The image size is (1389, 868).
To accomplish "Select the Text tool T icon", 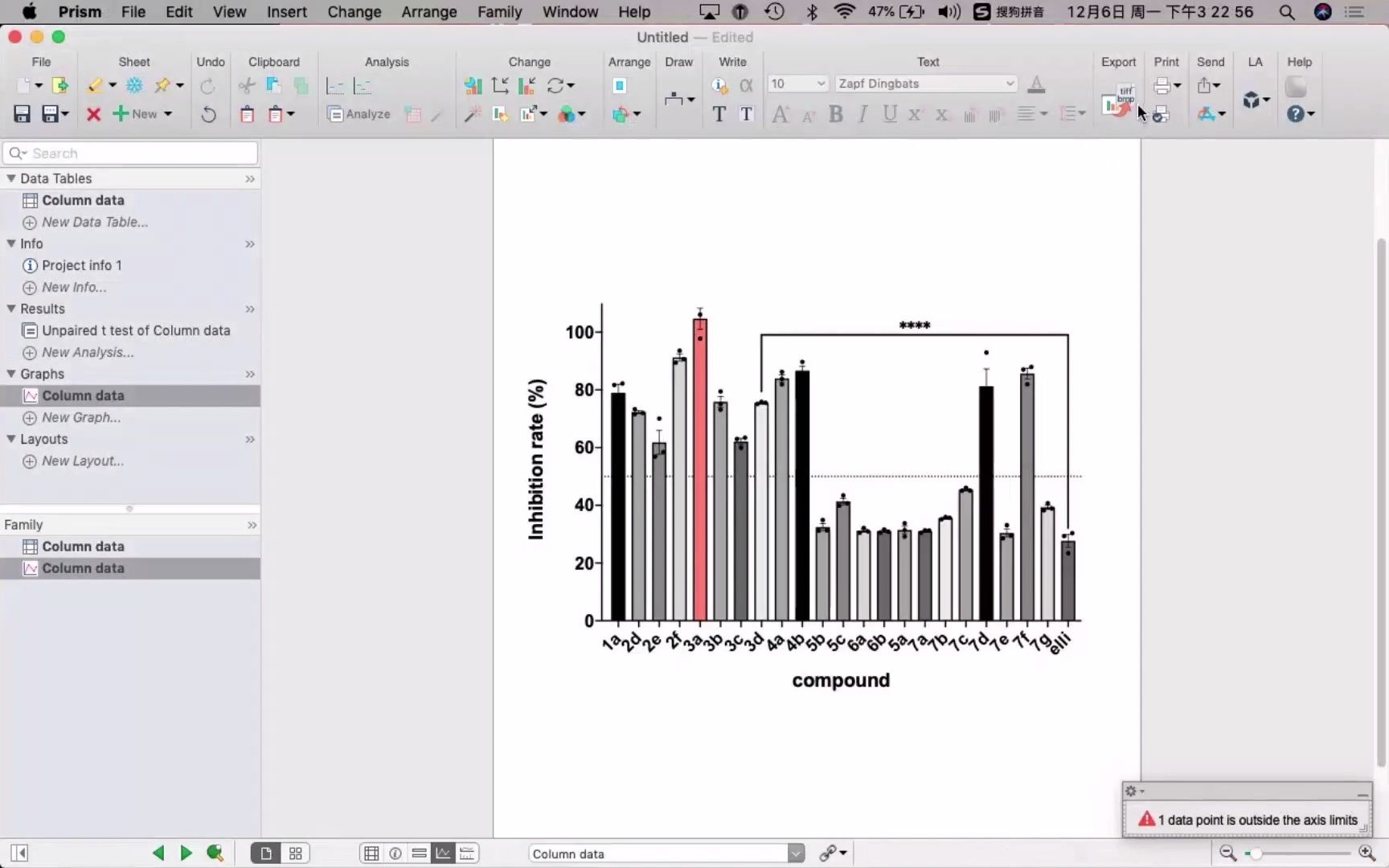I will (x=719, y=114).
